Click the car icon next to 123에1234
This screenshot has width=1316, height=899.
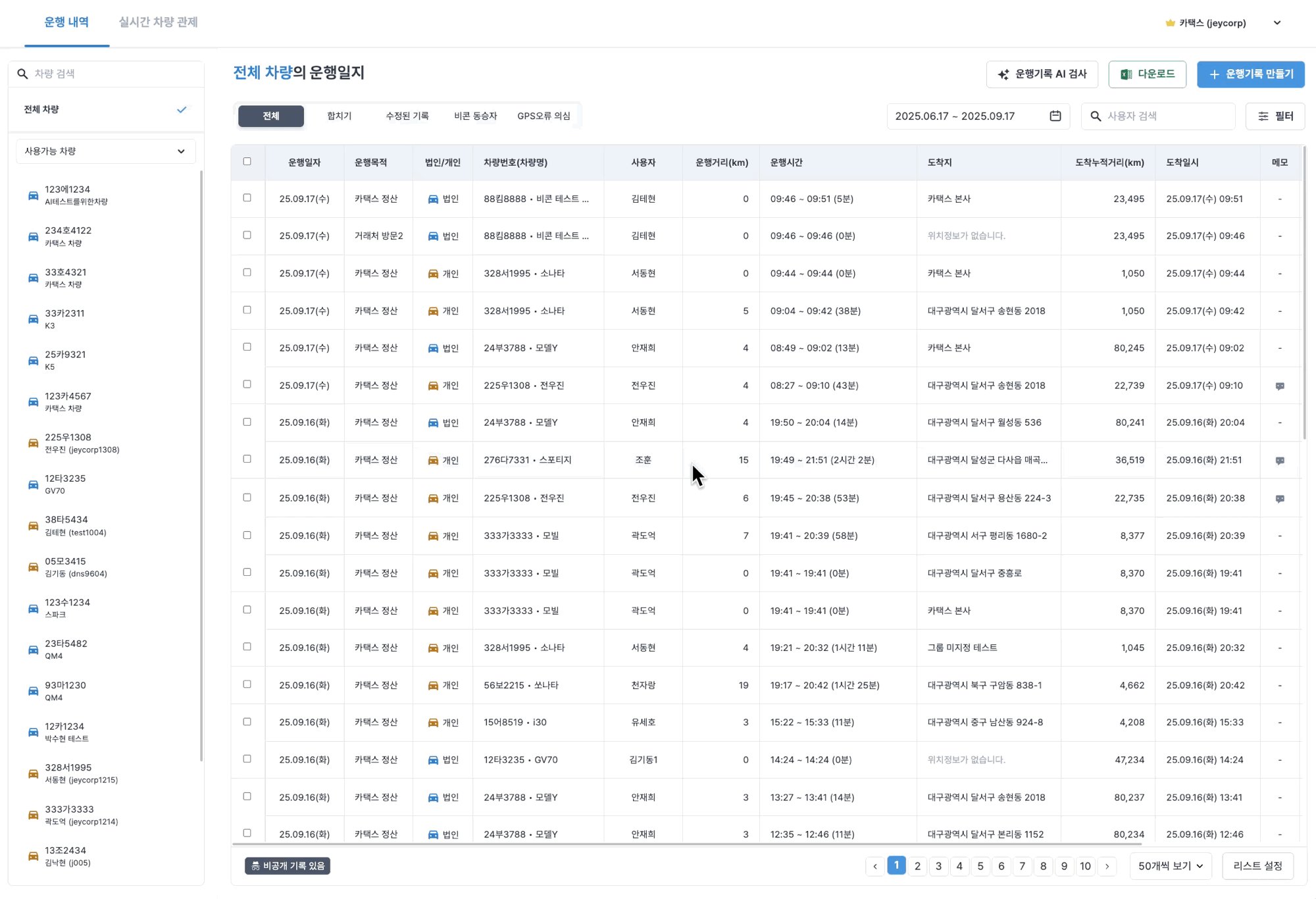[33, 195]
